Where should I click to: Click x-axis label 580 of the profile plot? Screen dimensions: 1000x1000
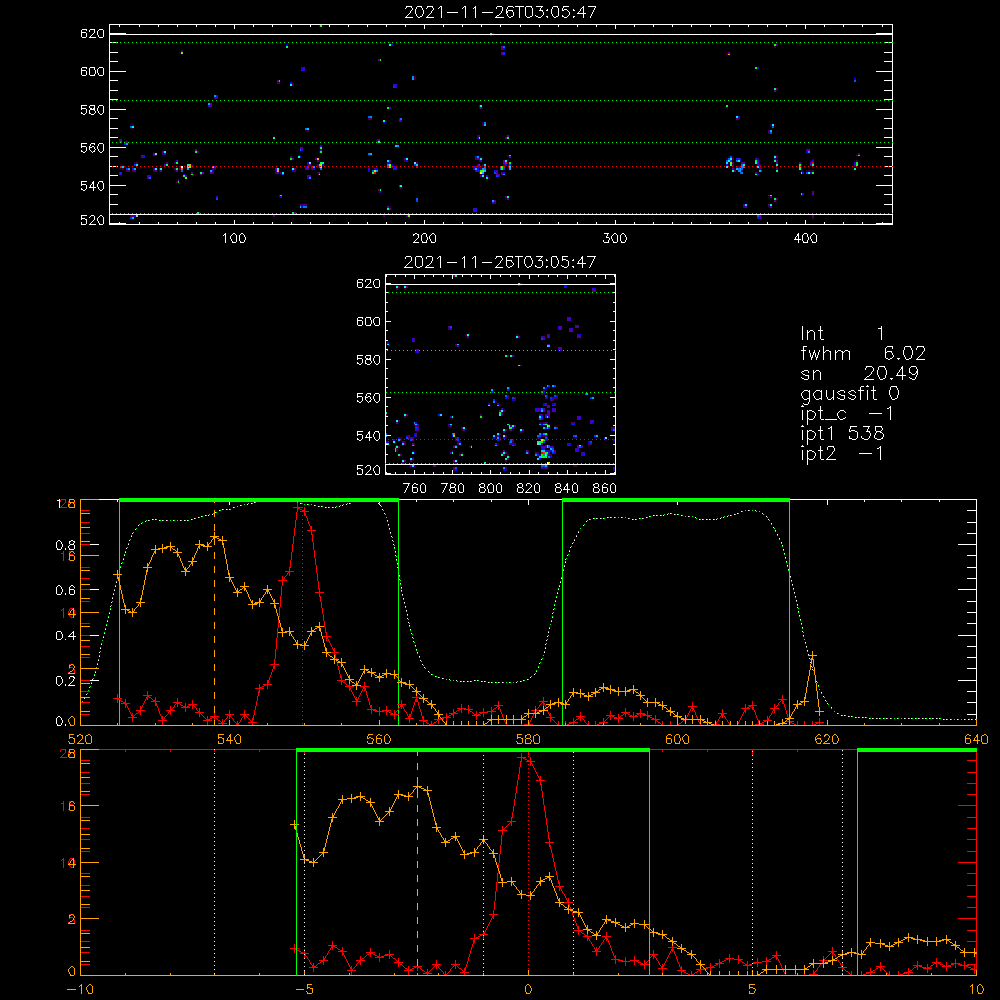click(x=528, y=739)
